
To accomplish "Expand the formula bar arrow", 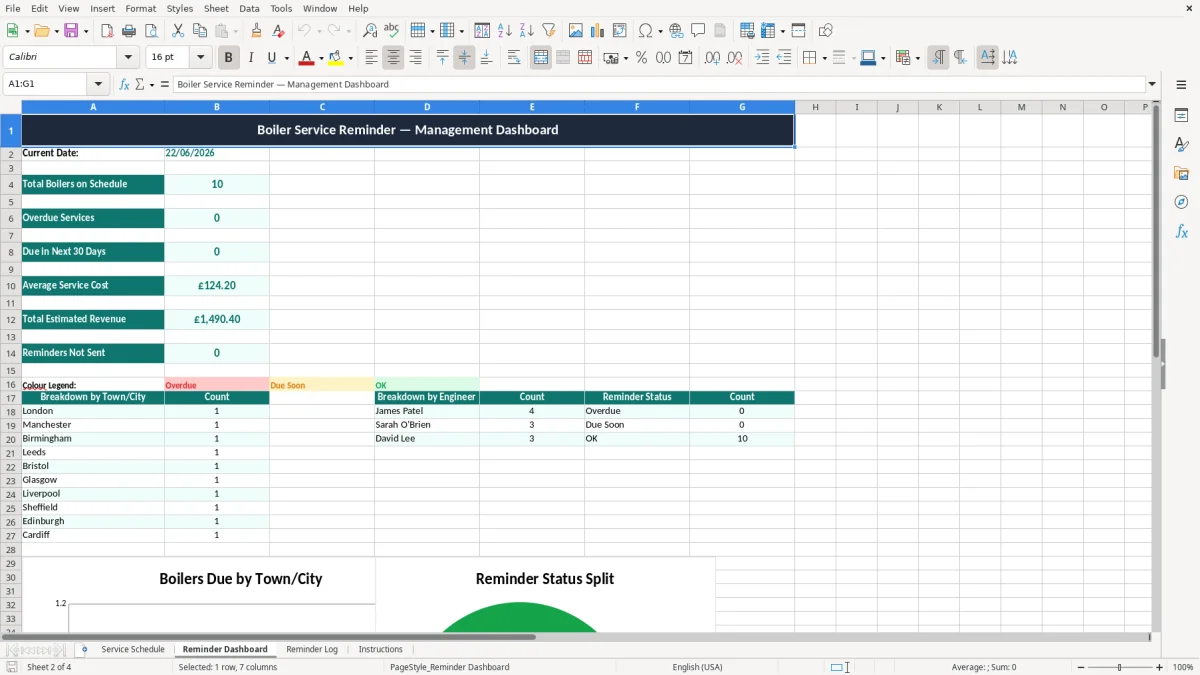I will pyautogui.click(x=1152, y=84).
